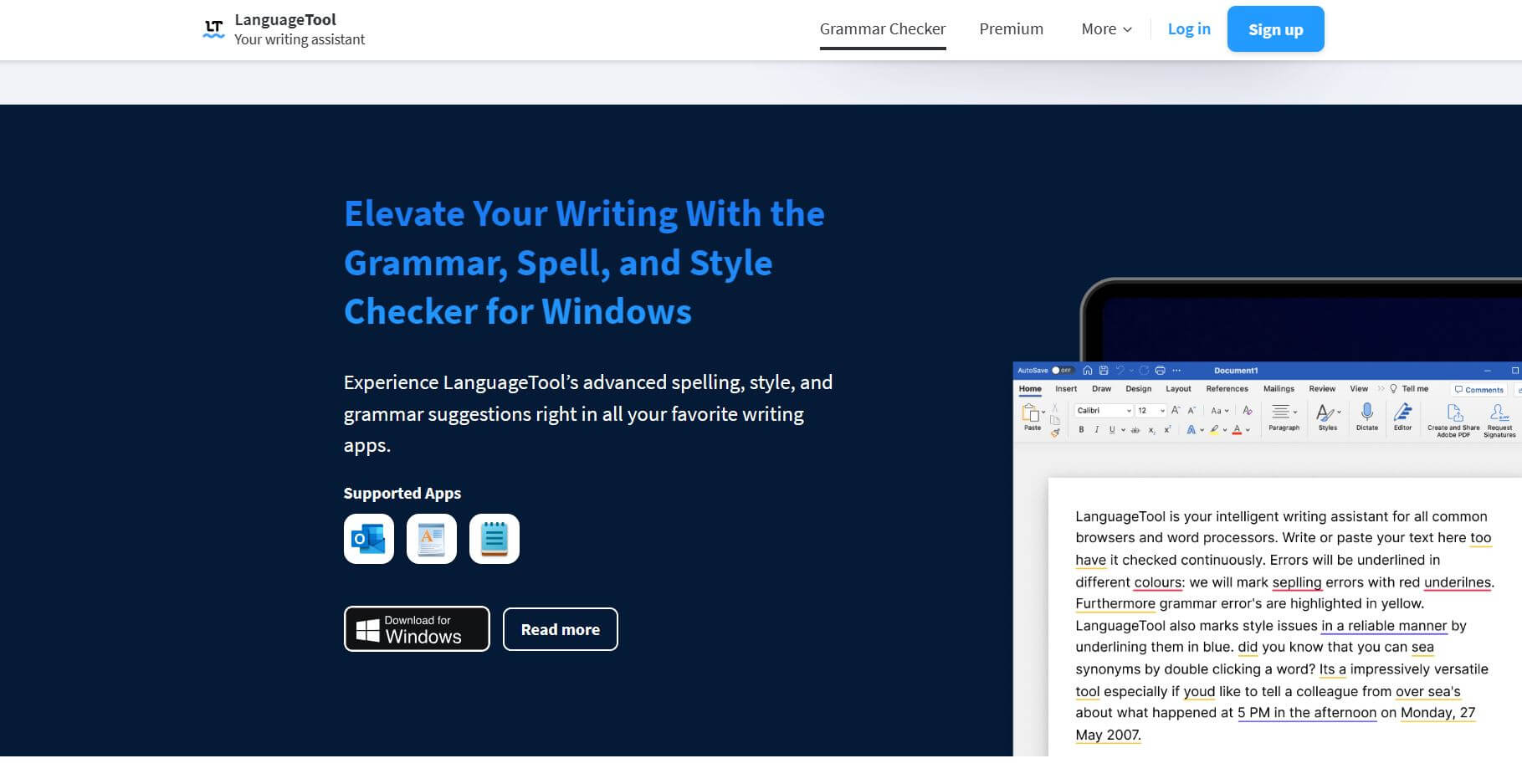Open the Comments button in Word
Screen dimensions: 1522x784
coord(1478,390)
